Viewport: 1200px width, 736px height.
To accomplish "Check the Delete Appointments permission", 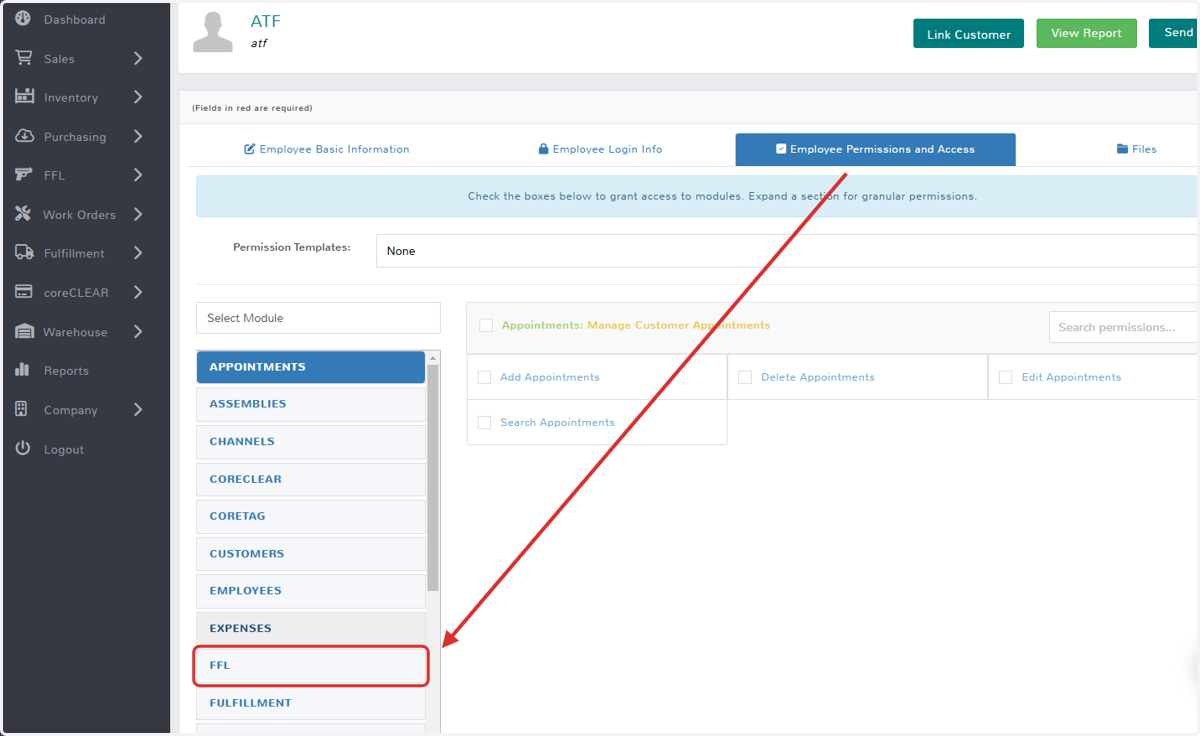I will pos(745,377).
